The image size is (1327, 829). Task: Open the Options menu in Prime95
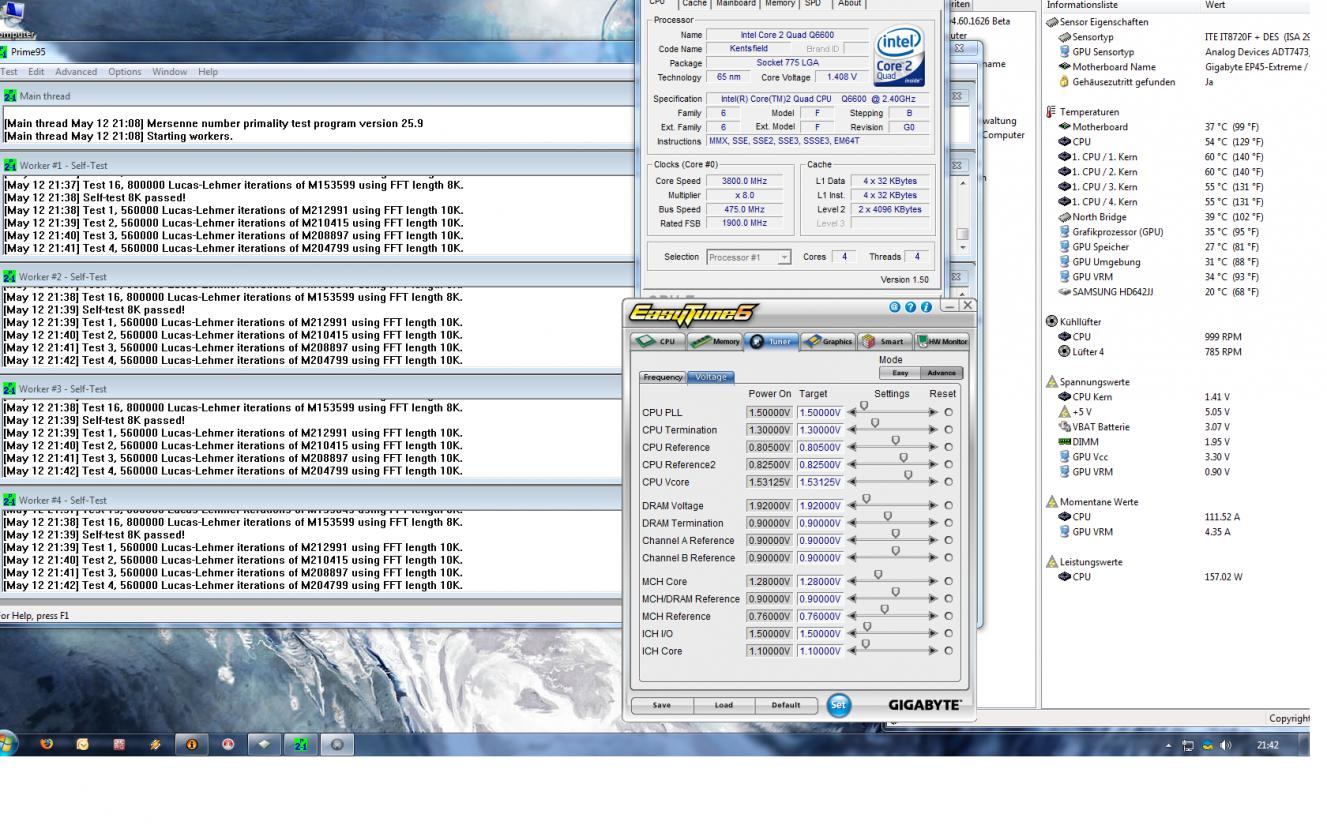[125, 72]
